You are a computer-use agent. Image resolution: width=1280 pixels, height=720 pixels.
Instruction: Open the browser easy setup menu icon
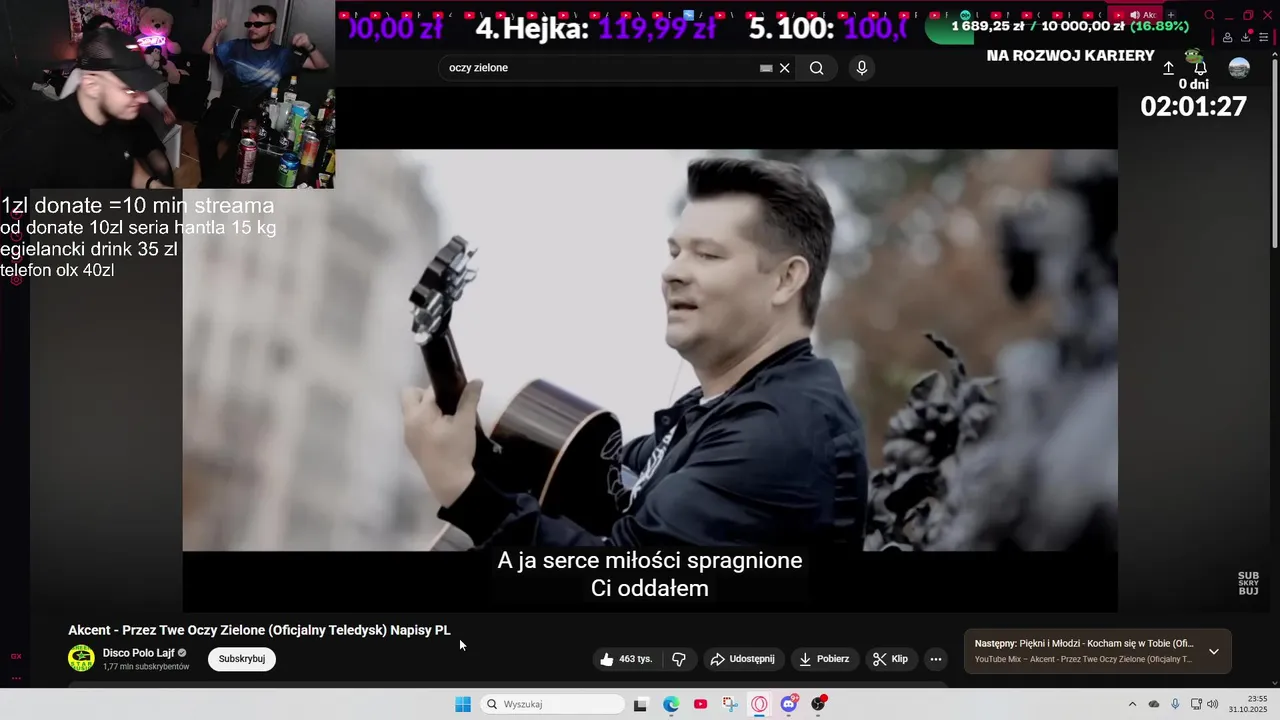(1263, 38)
